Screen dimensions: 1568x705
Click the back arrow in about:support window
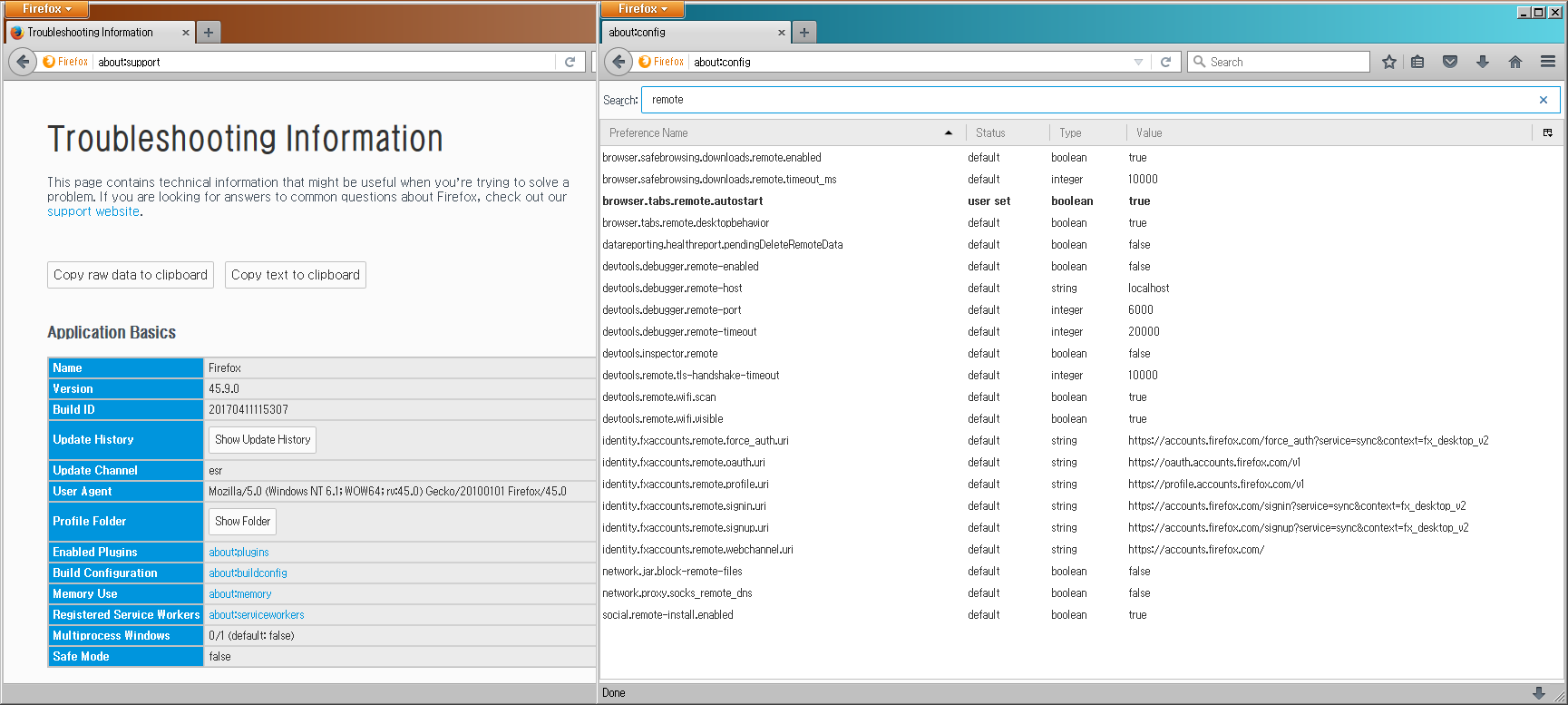pos(23,62)
